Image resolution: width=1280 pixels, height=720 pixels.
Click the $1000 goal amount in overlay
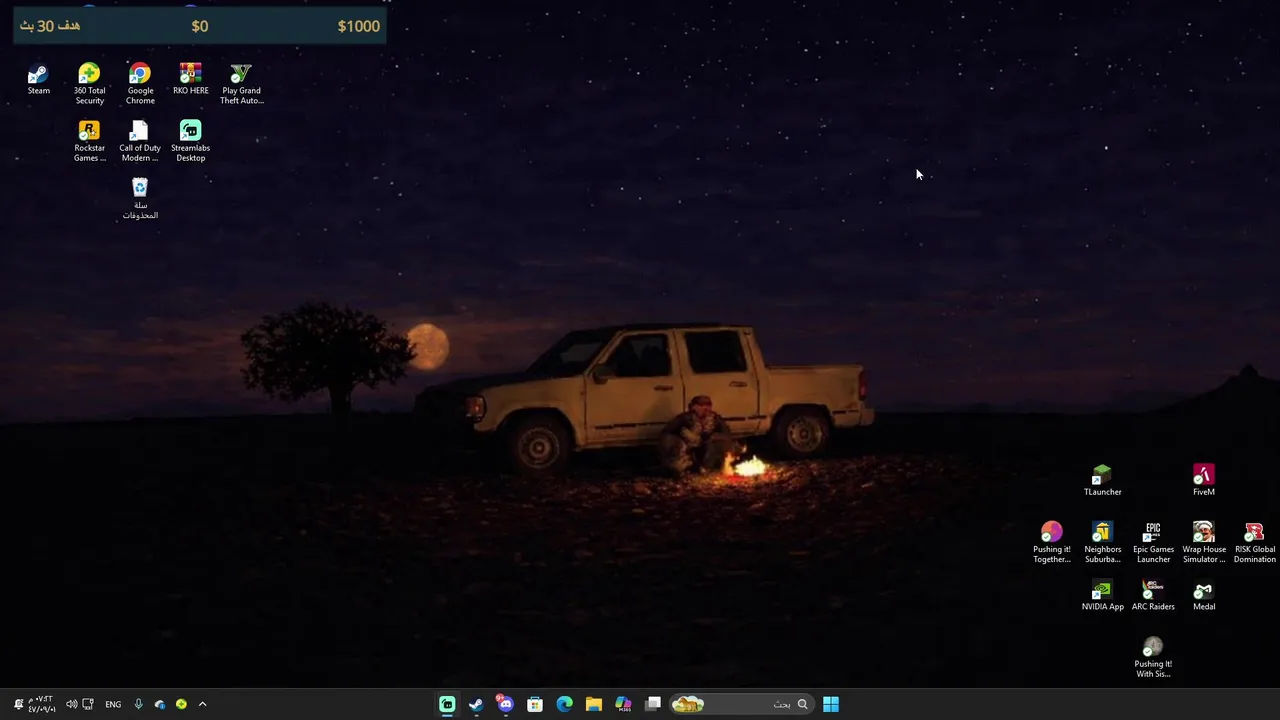(x=358, y=26)
